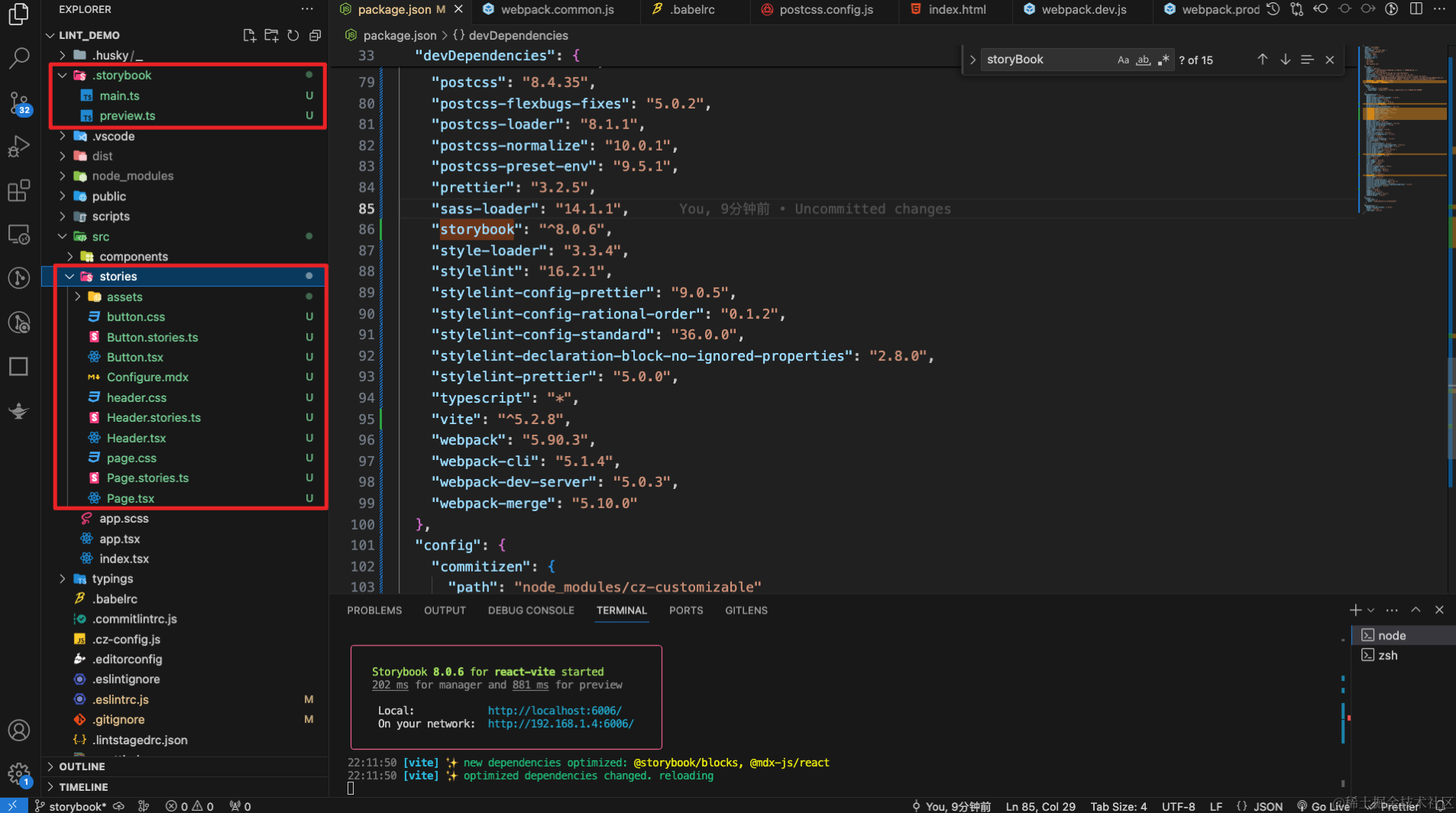Screen dimensions: 1456x813
Task: Go to next search match
Action: coord(1286,60)
